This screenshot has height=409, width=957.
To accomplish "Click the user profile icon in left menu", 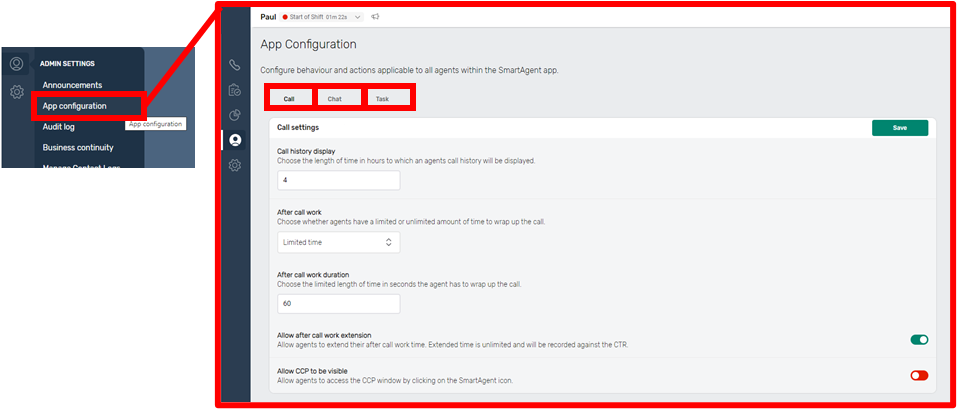I will coord(16,64).
